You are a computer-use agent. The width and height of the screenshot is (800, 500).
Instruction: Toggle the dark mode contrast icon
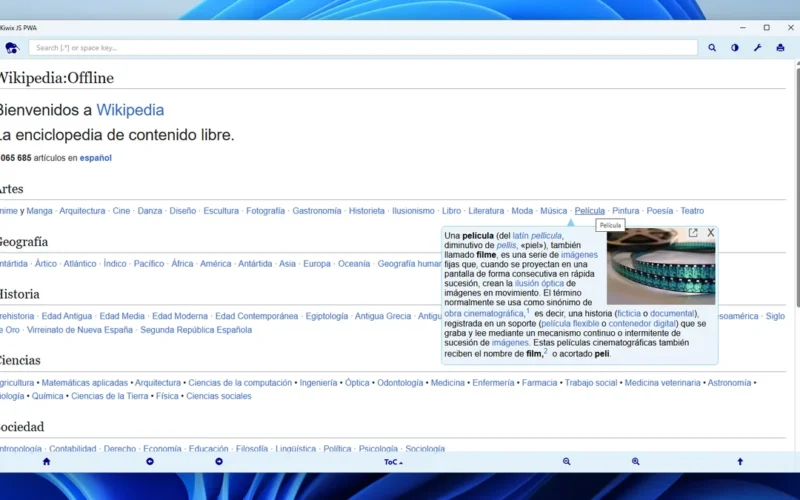click(x=735, y=48)
